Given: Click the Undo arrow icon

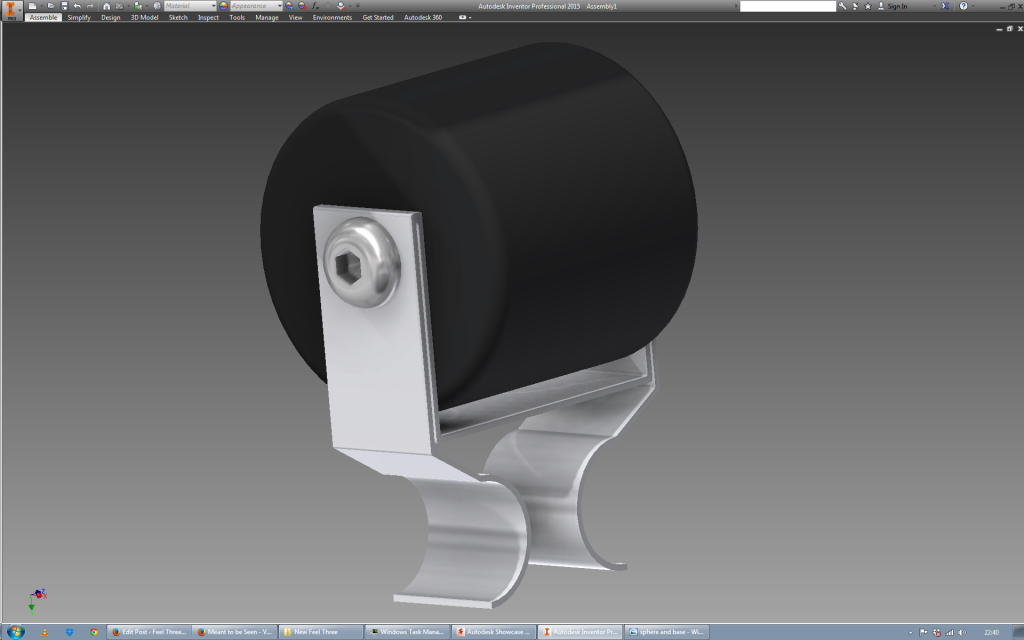Looking at the screenshot, I should coord(77,6).
